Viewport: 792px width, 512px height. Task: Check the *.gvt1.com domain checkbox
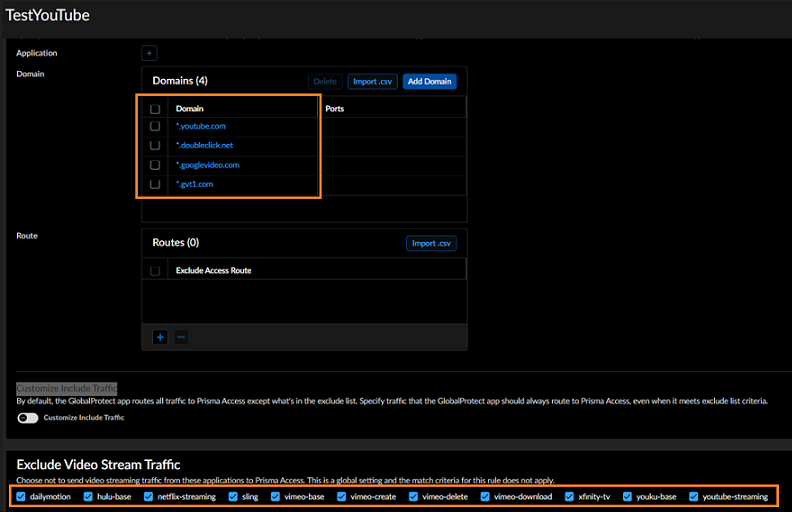pos(155,184)
